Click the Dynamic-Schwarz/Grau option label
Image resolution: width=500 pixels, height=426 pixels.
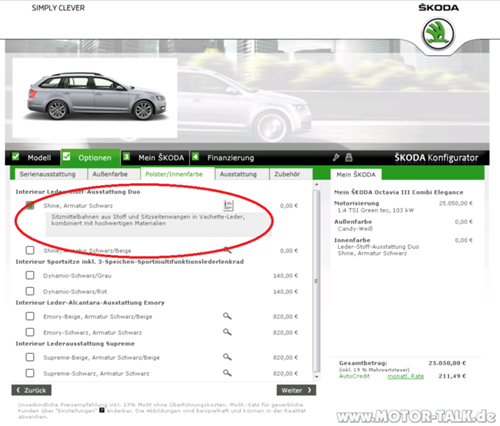(x=77, y=276)
